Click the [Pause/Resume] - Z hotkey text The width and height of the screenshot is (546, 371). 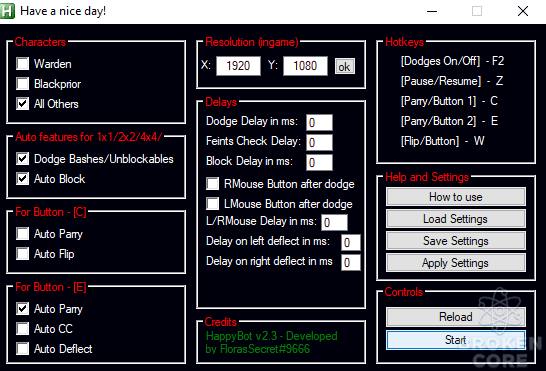click(x=452, y=81)
